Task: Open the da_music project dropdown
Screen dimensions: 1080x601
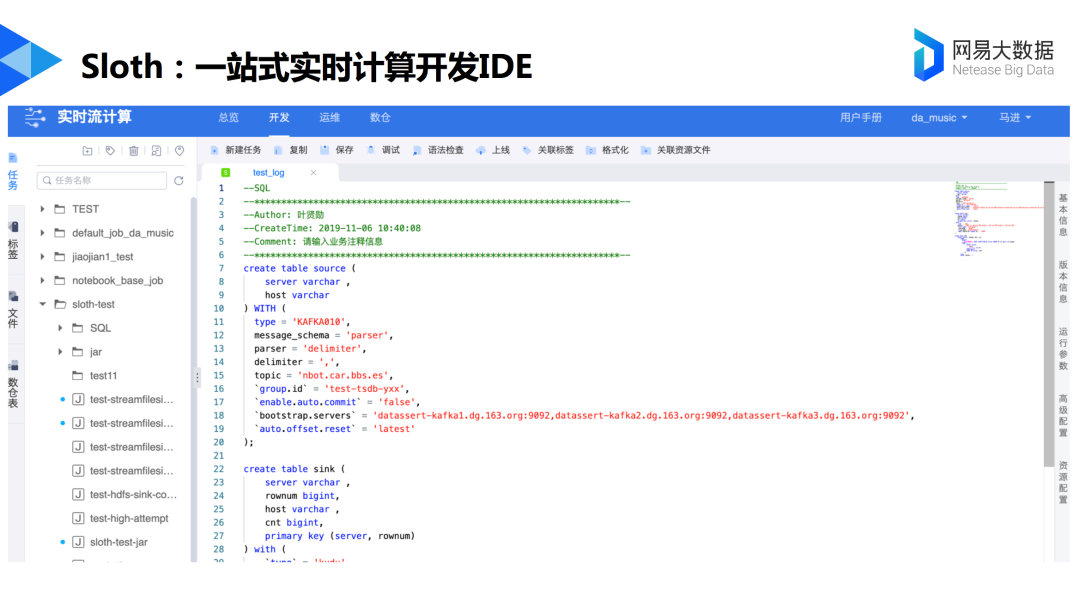Action: pyautogui.click(x=939, y=118)
